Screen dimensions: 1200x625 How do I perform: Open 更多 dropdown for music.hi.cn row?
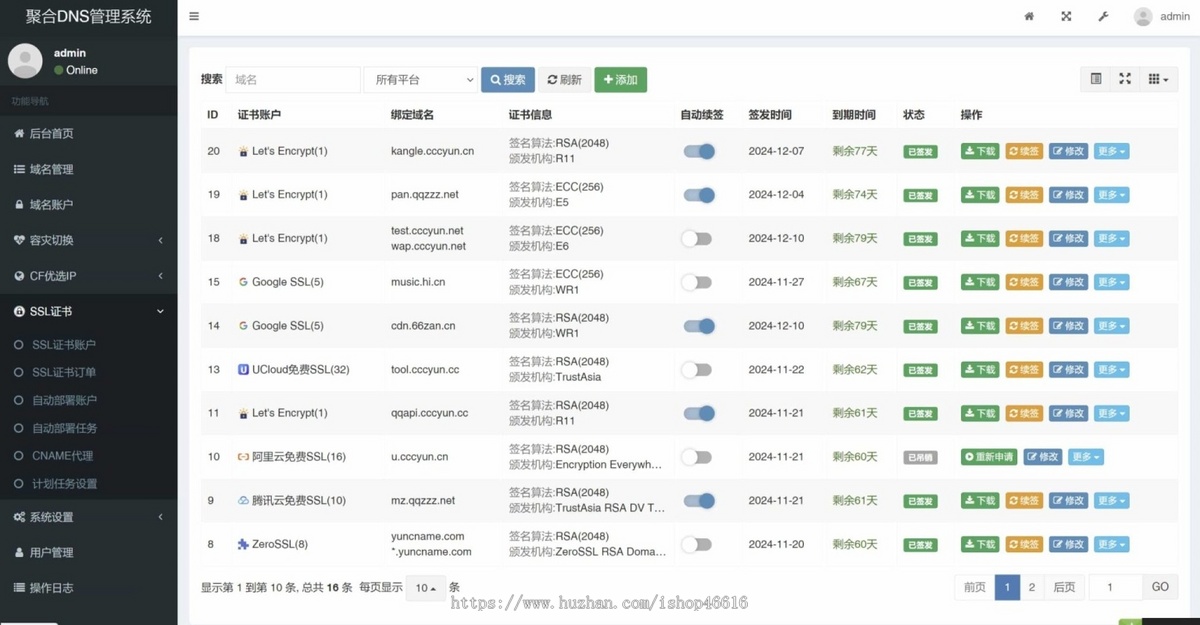(x=1111, y=282)
